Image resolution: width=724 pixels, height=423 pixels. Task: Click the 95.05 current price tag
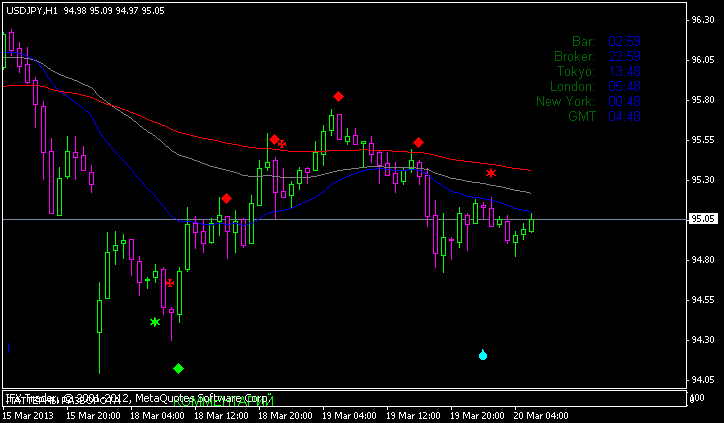pos(704,219)
